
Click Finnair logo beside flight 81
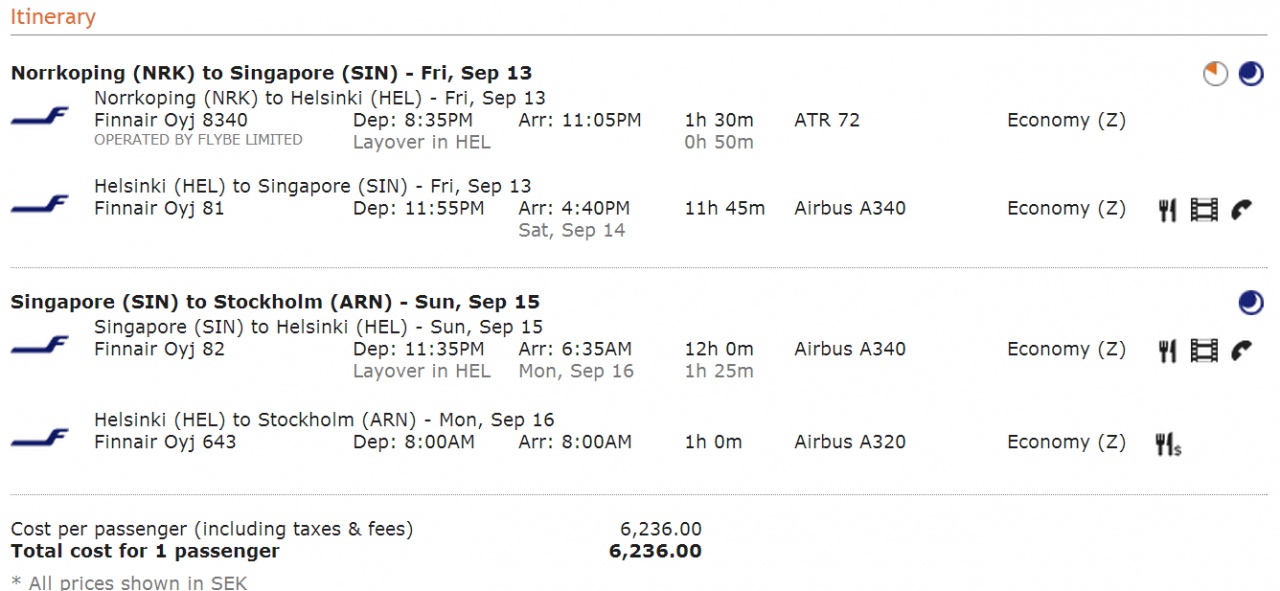point(40,205)
